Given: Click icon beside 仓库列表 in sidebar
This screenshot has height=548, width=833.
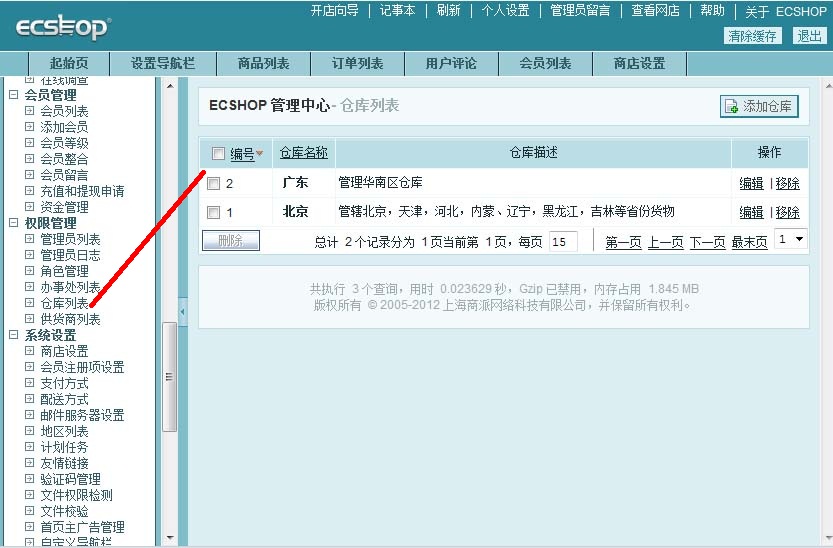Looking at the screenshot, I should point(30,302).
